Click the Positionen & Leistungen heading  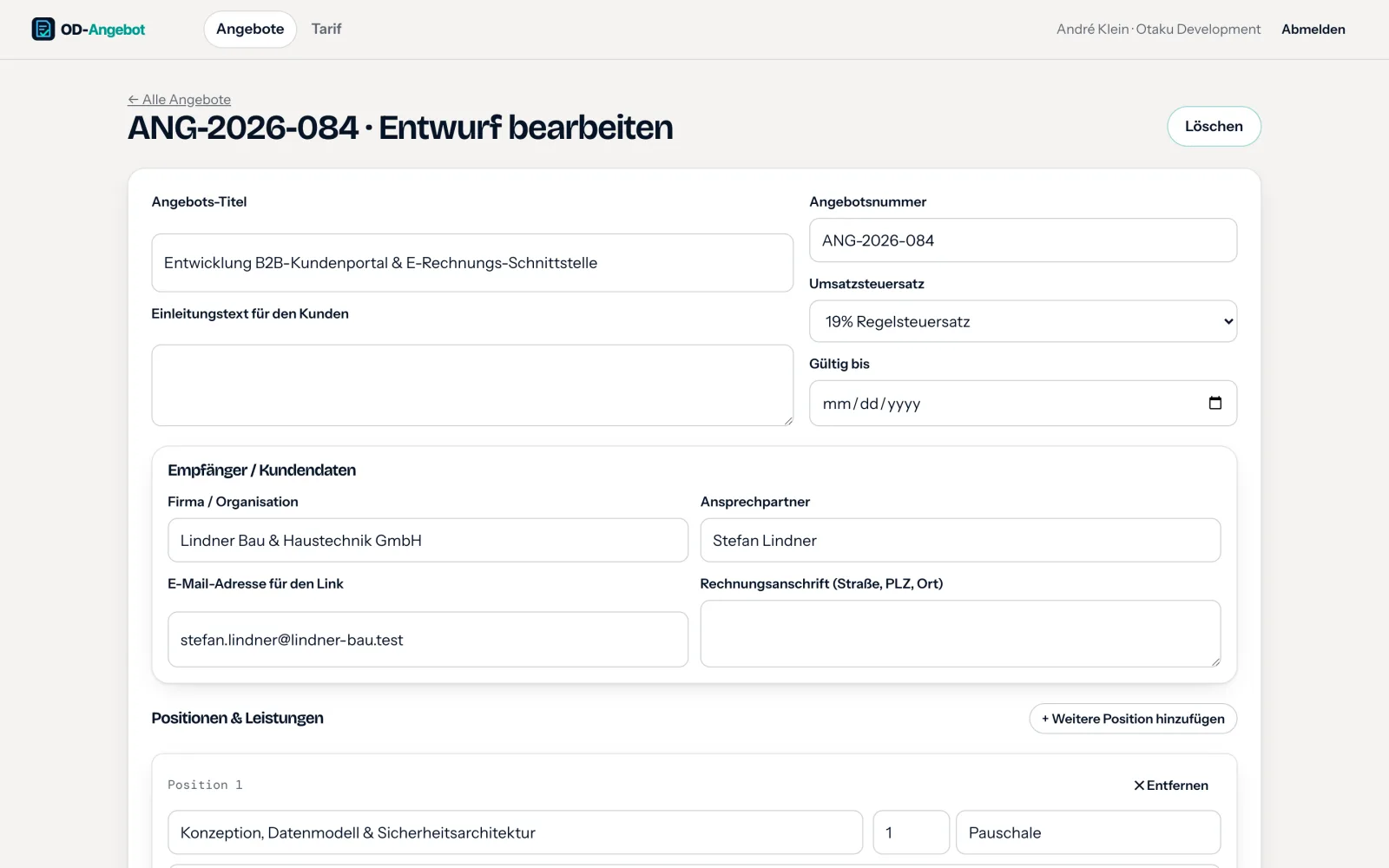[x=237, y=718]
